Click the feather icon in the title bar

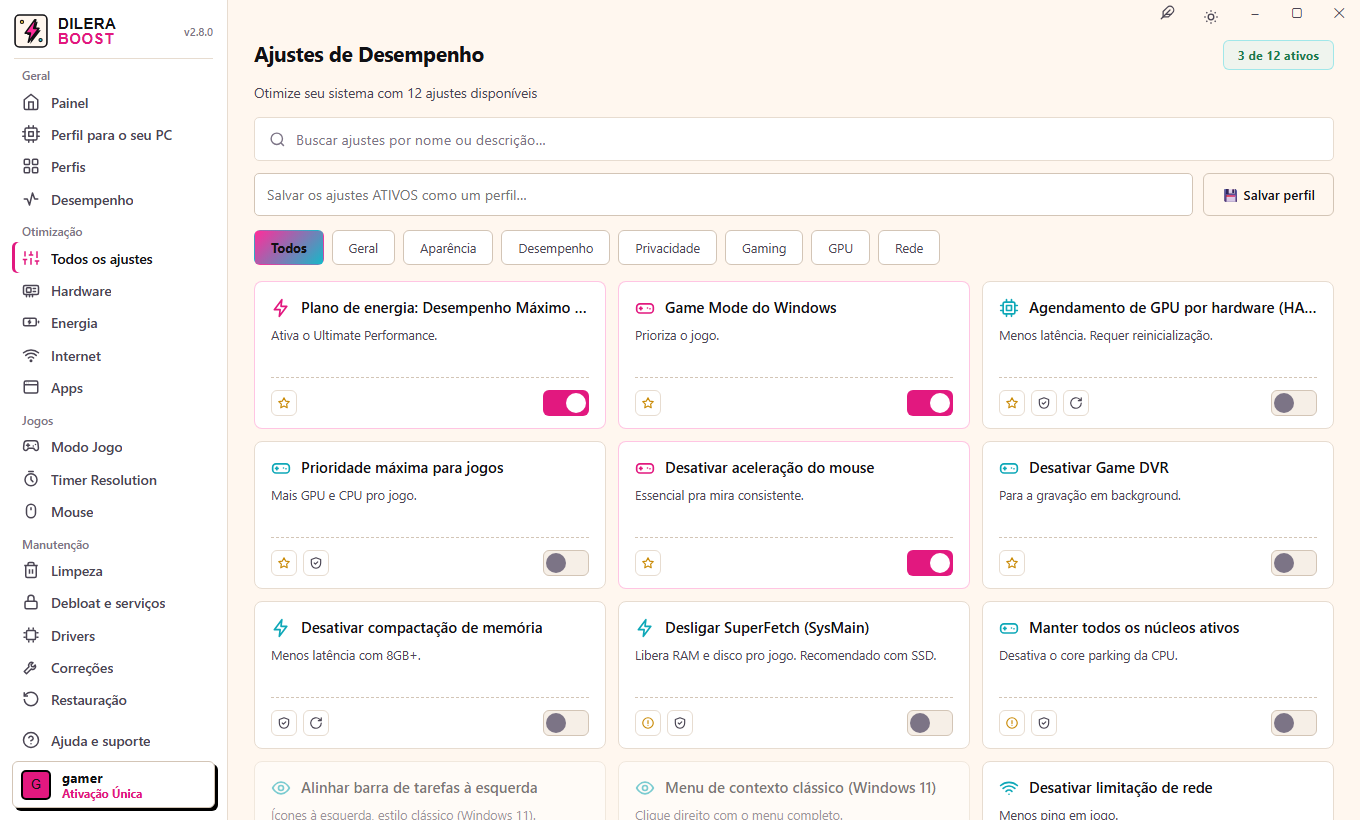pyautogui.click(x=1167, y=14)
